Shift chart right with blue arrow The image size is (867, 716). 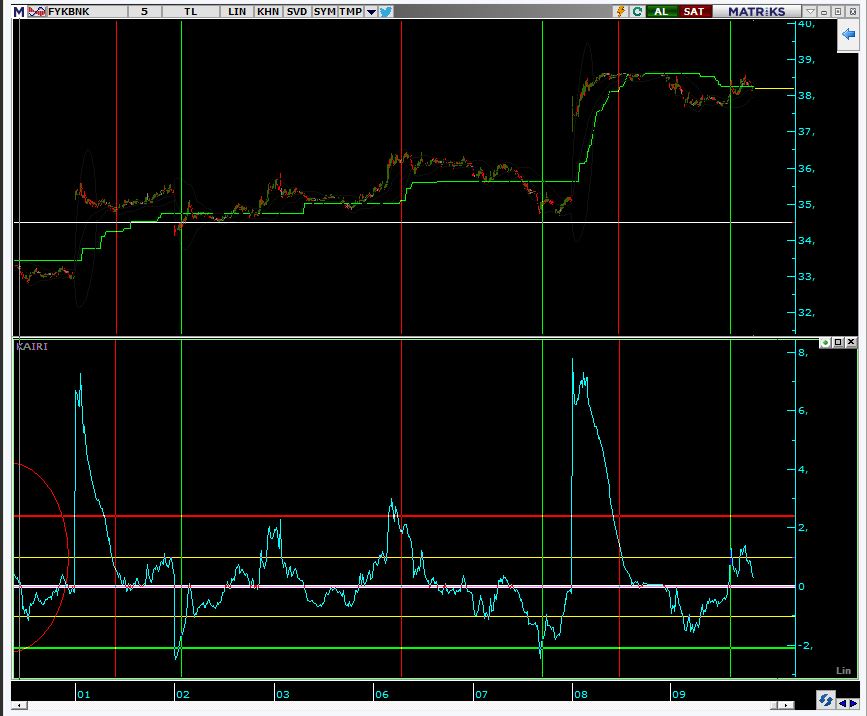click(853, 703)
